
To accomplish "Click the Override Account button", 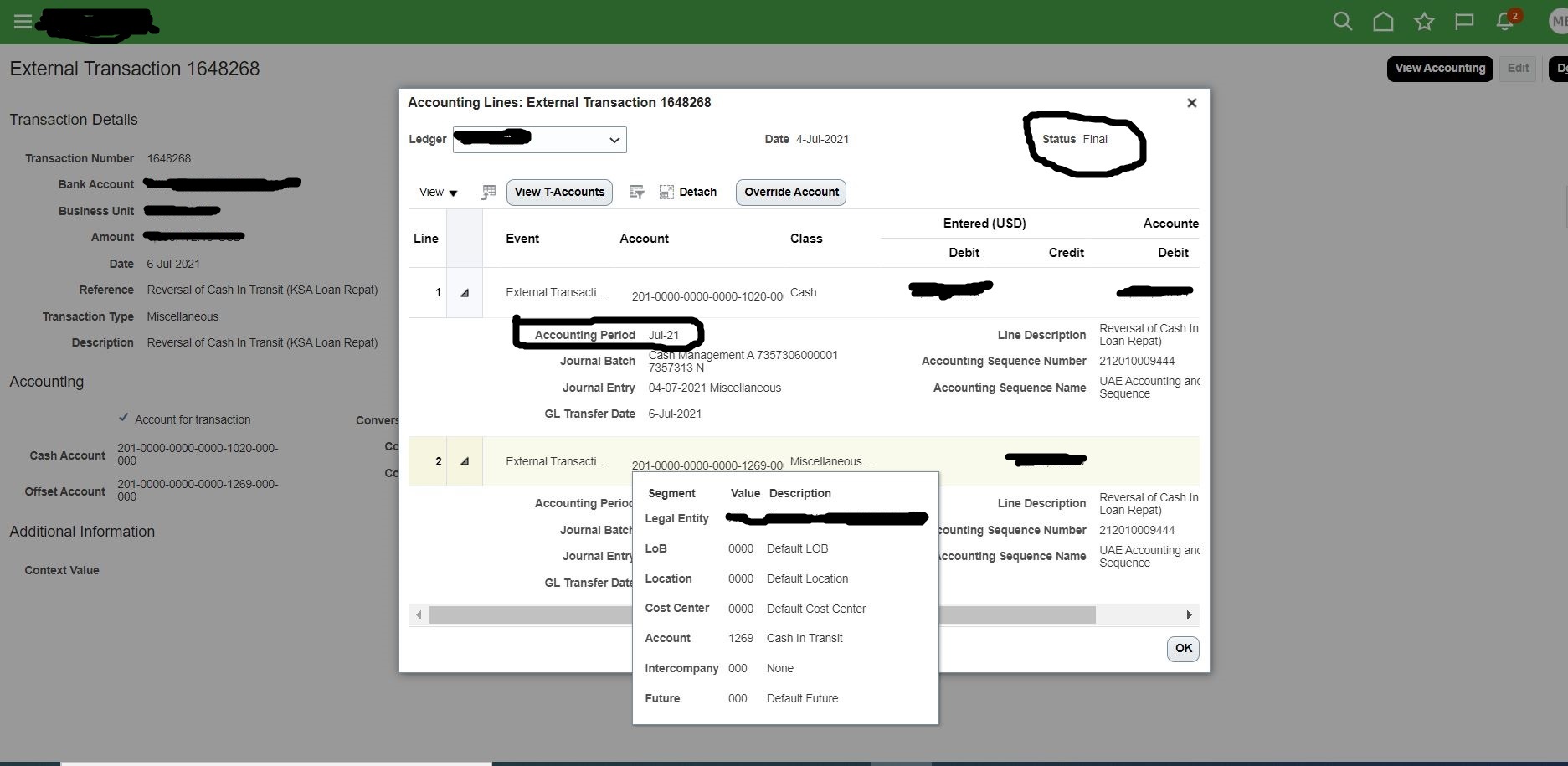I will coord(789,192).
